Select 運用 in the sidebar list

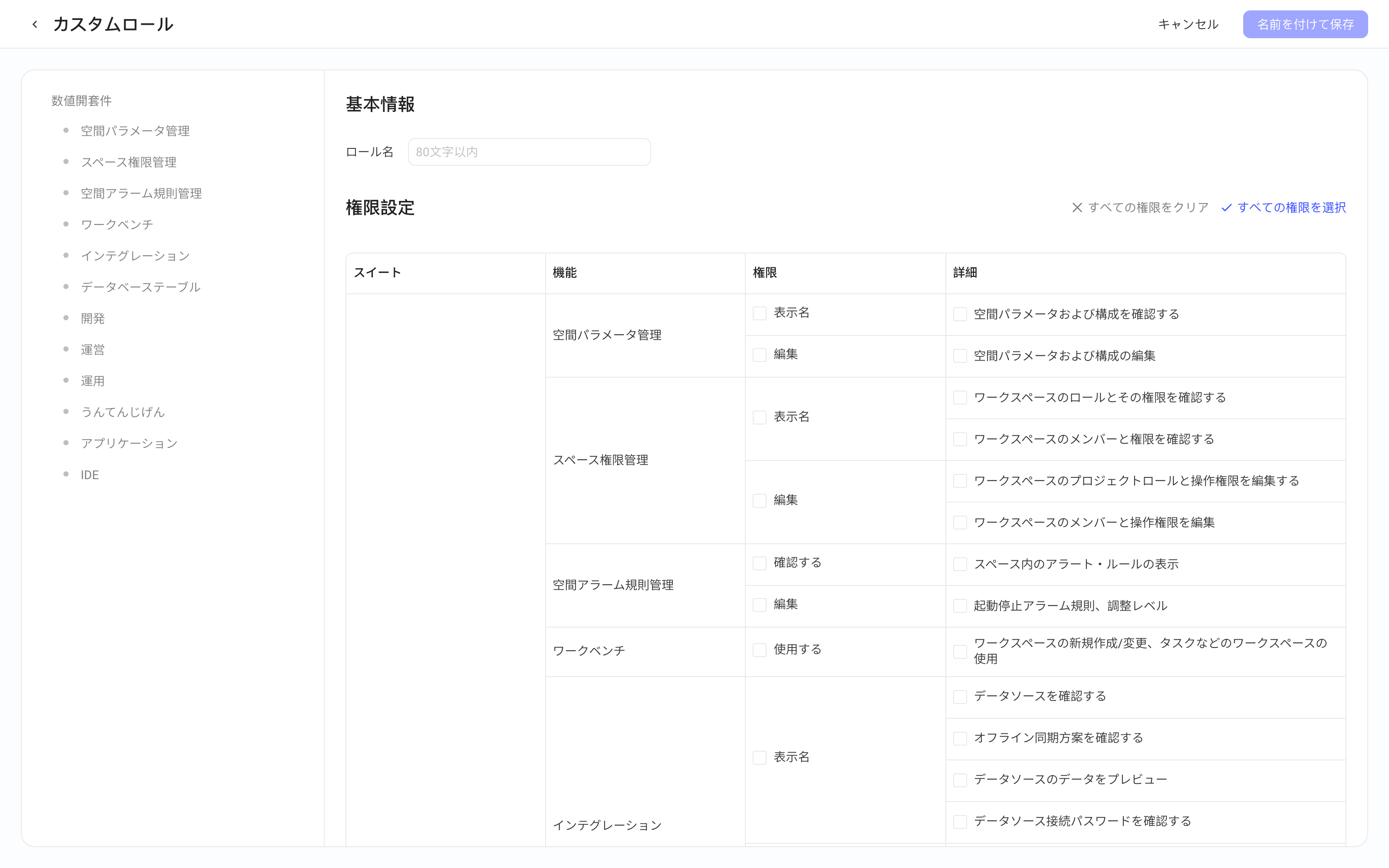click(x=92, y=381)
